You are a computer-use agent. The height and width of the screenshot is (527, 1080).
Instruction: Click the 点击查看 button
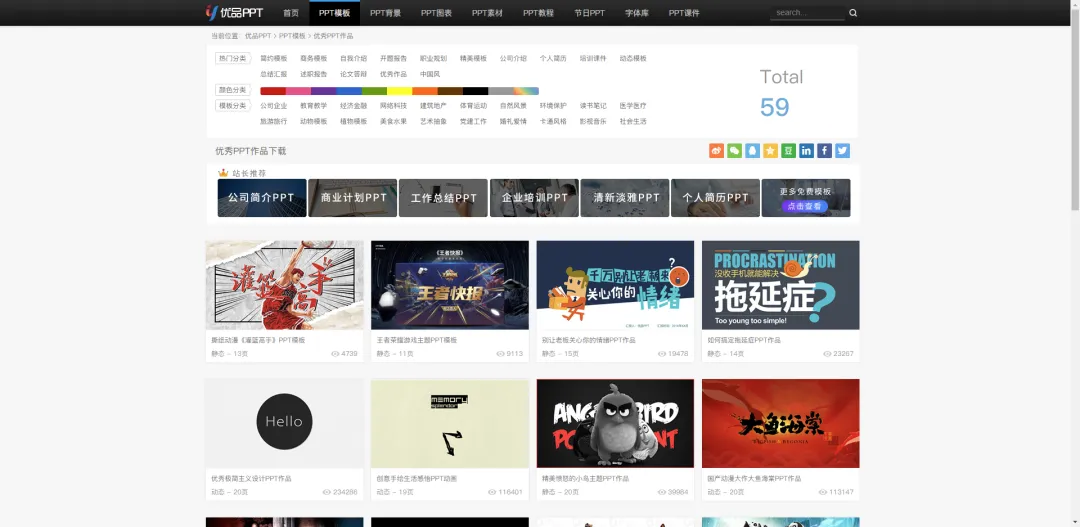804,206
